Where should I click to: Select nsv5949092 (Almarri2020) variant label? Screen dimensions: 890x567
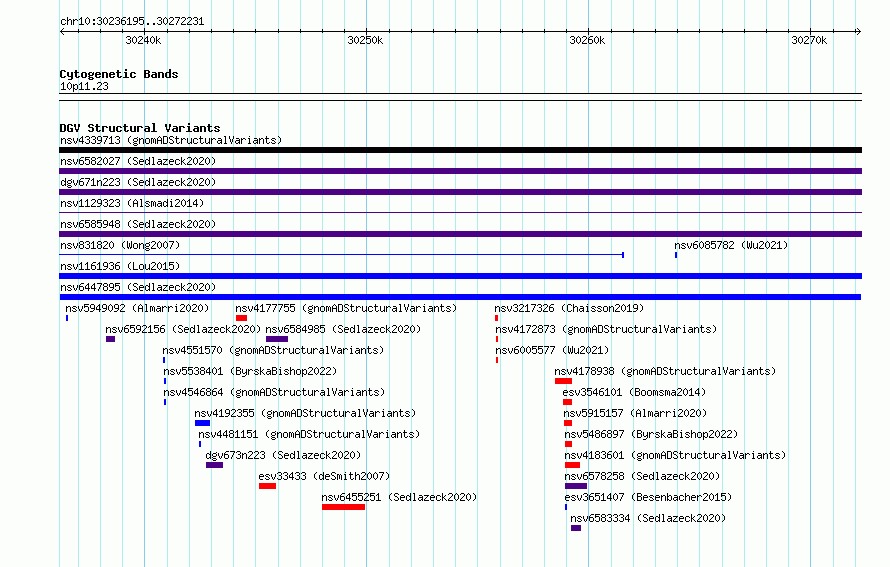(x=137, y=308)
